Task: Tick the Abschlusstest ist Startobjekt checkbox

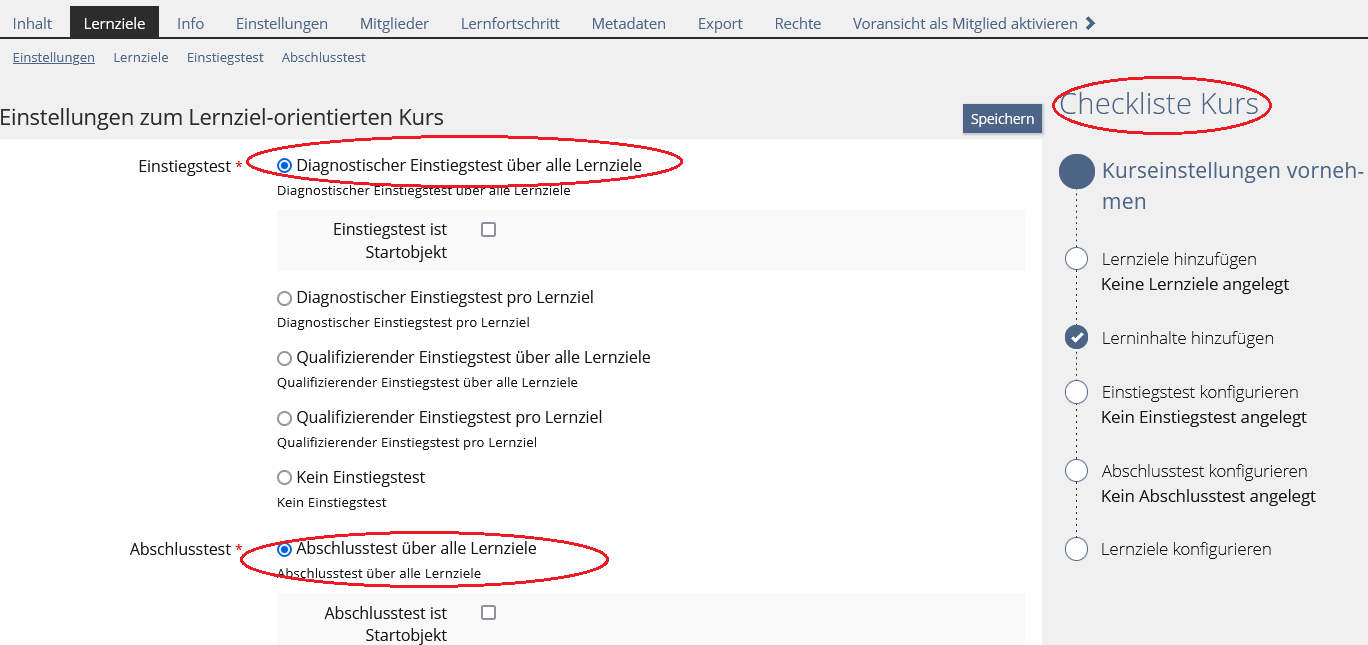Action: 488,613
